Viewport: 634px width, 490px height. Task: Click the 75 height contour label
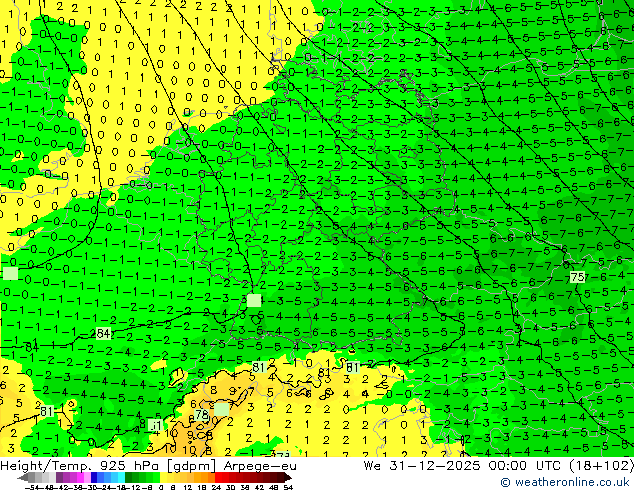pos(577,277)
